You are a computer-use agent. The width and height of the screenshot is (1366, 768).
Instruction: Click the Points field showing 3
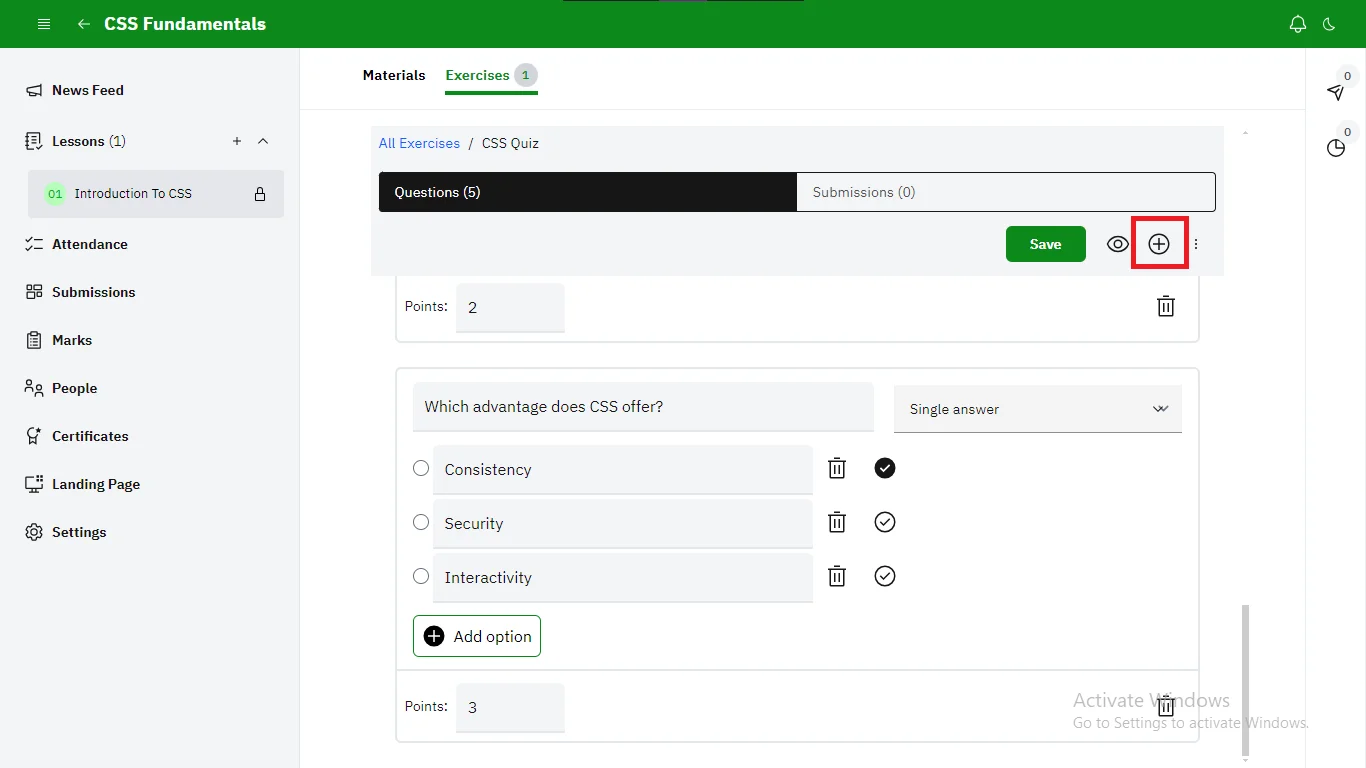[x=510, y=707]
